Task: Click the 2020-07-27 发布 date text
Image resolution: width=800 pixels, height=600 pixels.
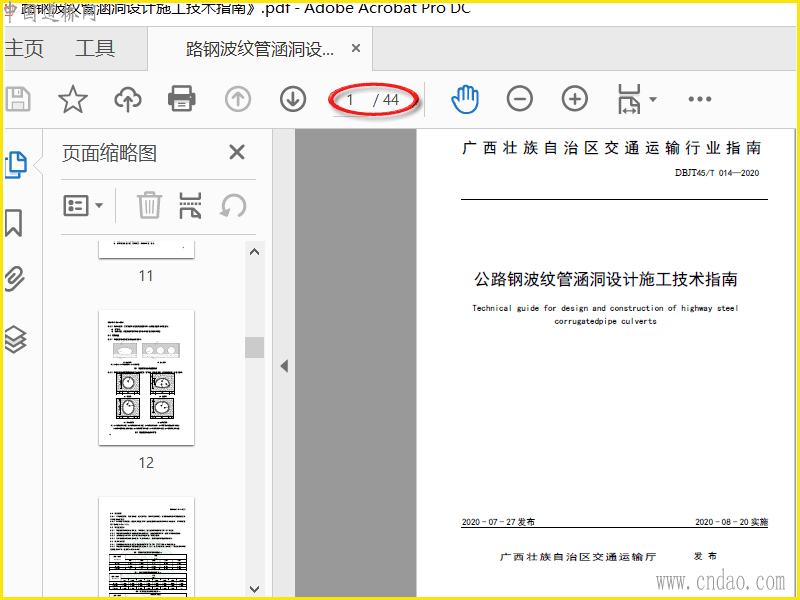Action: (x=498, y=522)
